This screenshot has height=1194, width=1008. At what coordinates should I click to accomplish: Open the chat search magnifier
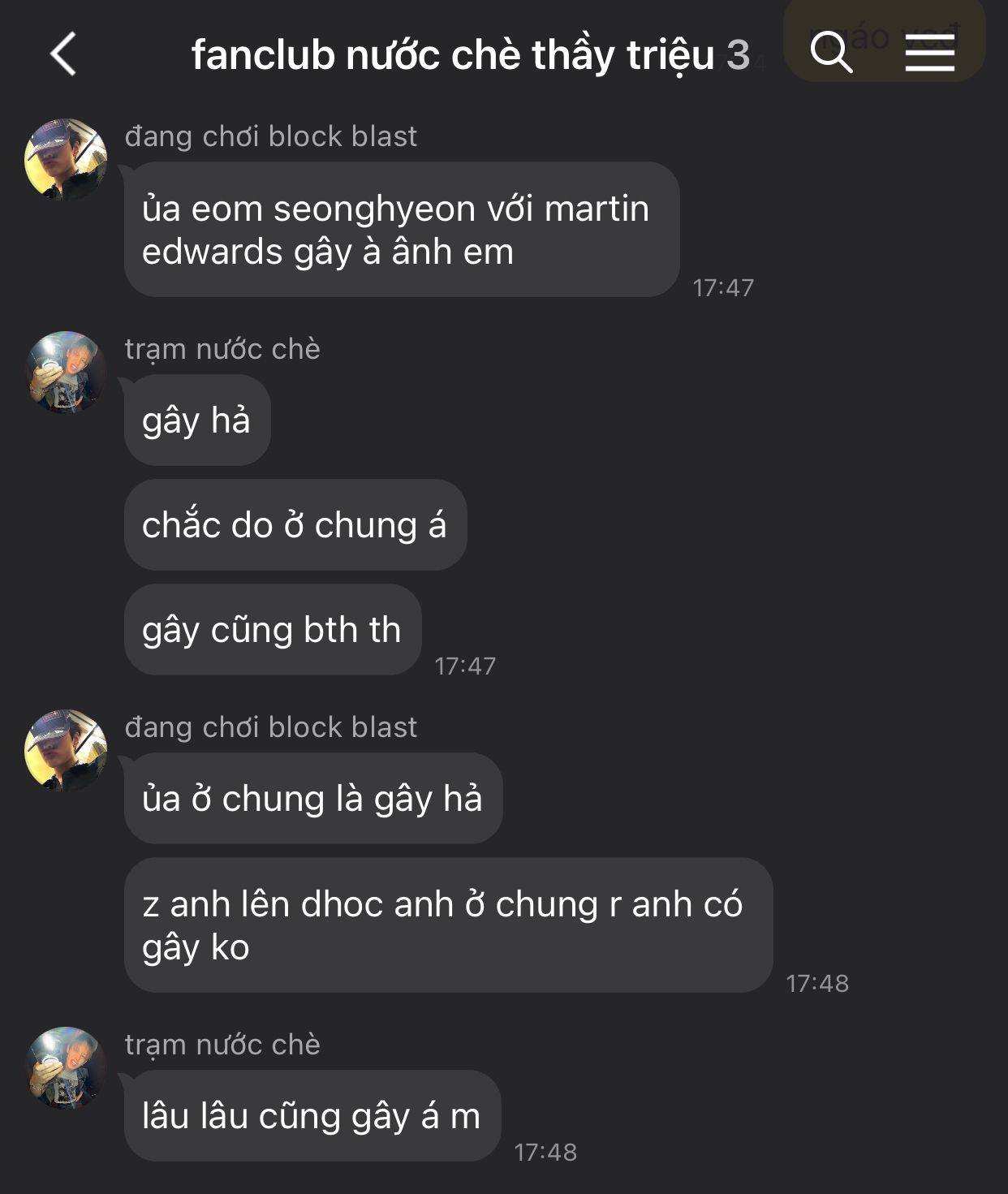(x=831, y=53)
